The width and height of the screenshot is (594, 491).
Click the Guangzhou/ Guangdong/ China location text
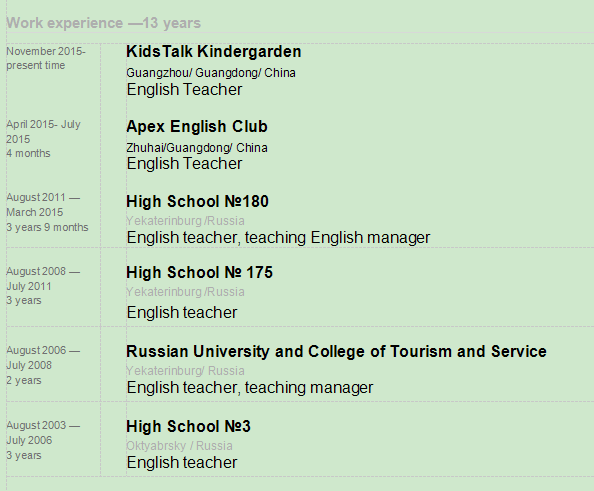coord(211,73)
